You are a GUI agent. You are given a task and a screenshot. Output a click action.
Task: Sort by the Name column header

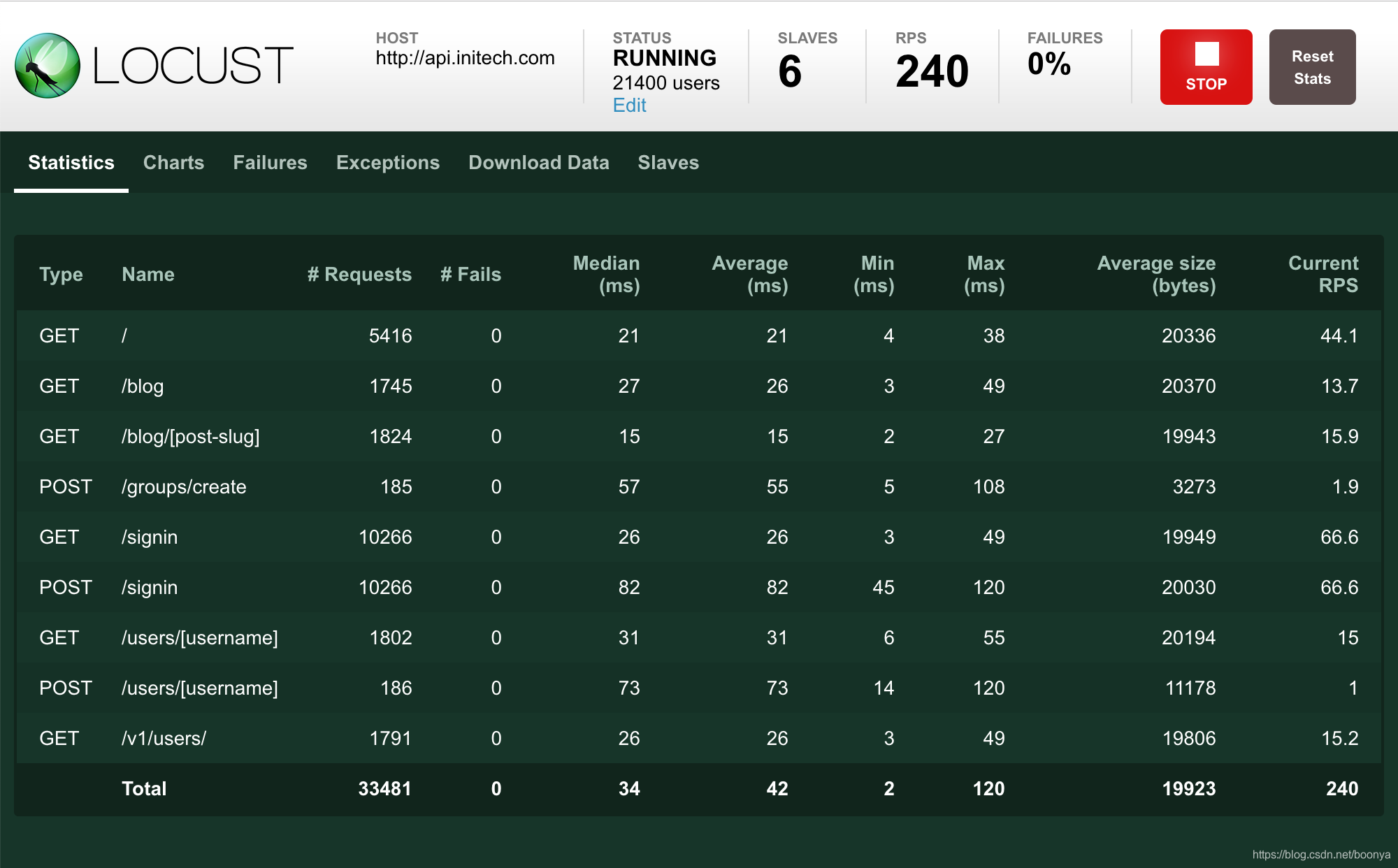click(147, 275)
